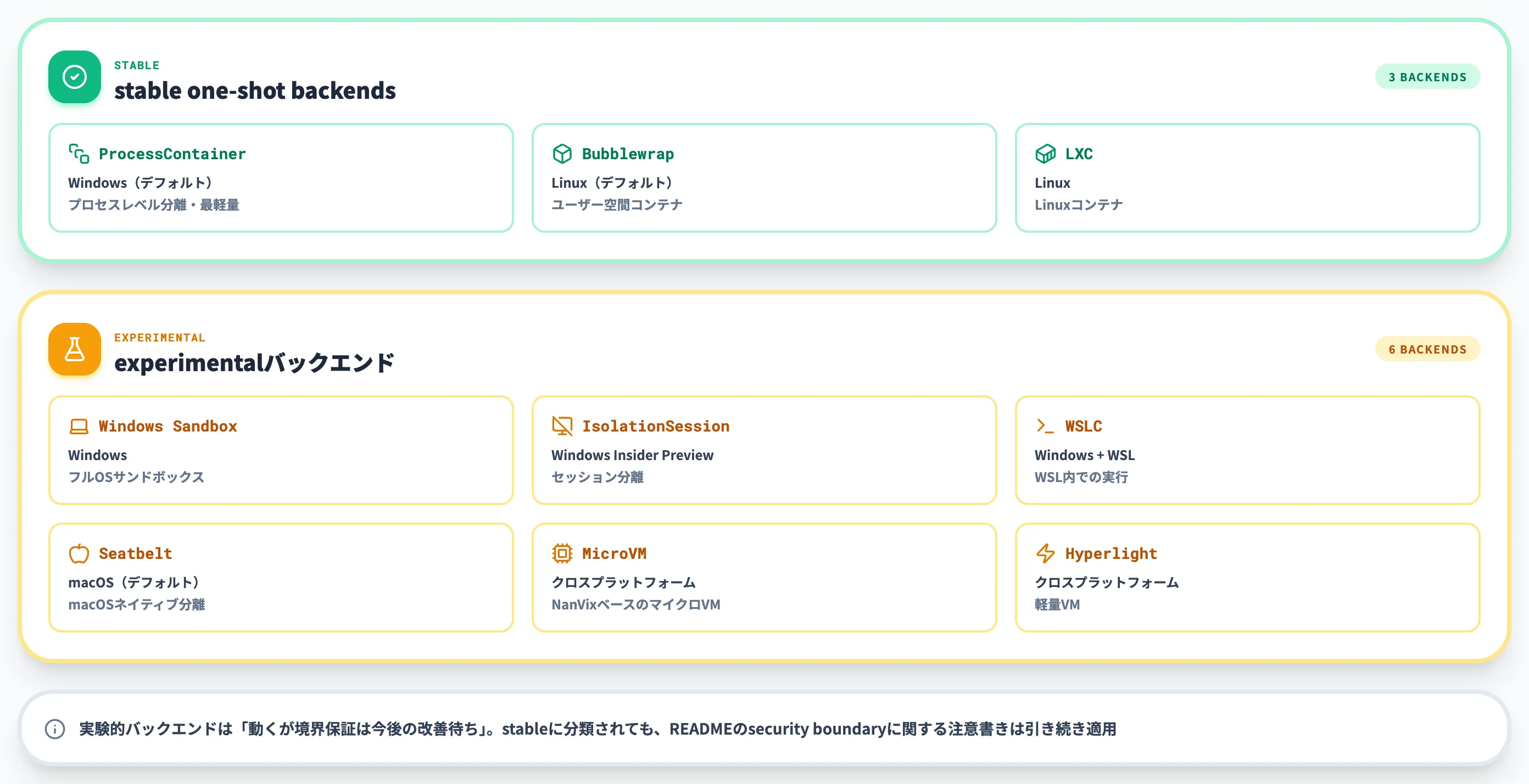Click the MicroVM chip icon
The image size is (1529, 784).
pos(562,553)
